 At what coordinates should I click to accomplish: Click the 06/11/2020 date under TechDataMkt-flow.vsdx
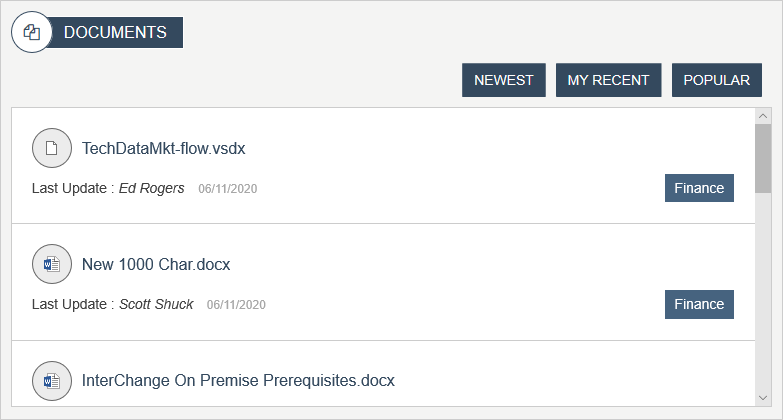click(x=227, y=189)
